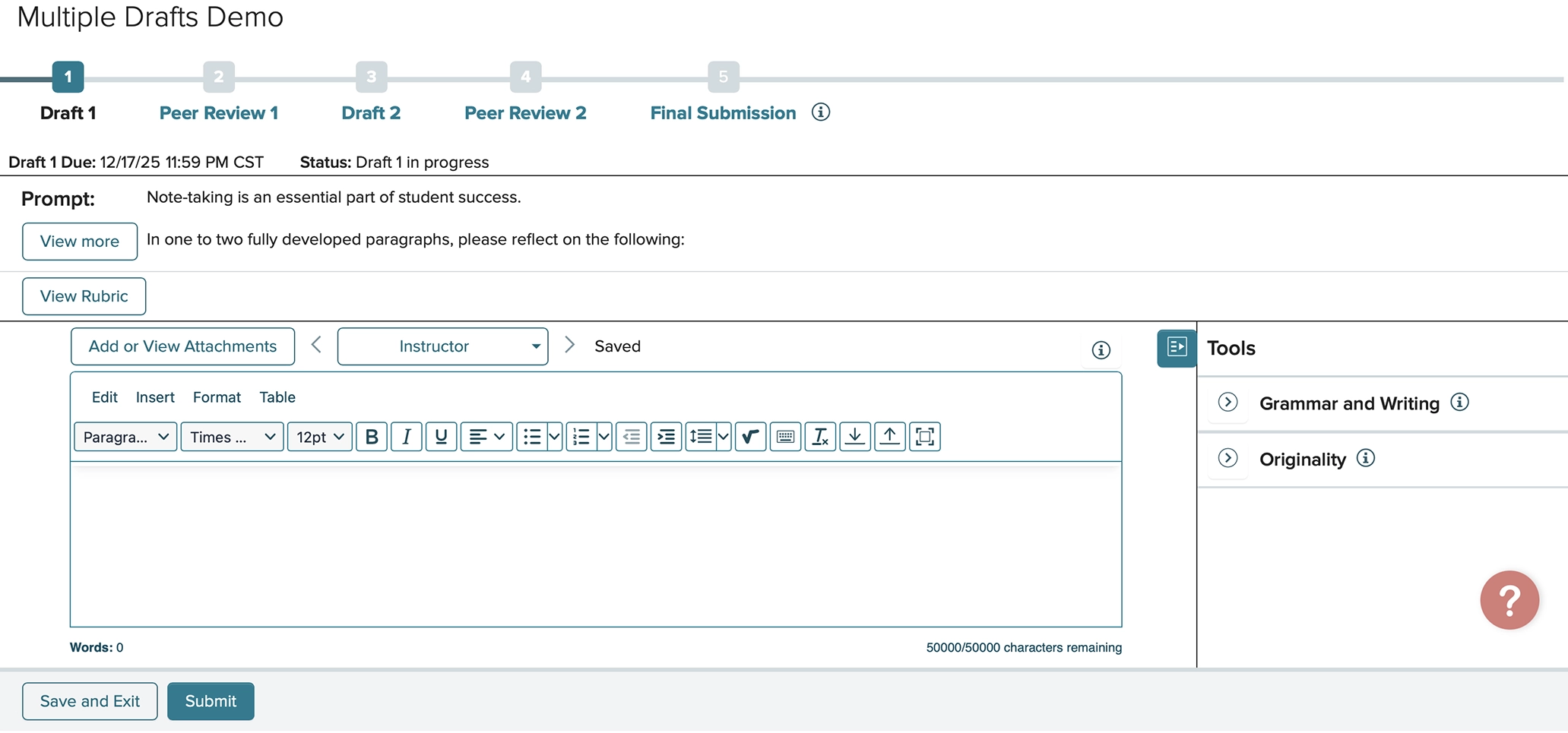Viewport: 1568px width, 733px height.
Task: Open the Format menu in the editor
Action: click(217, 397)
